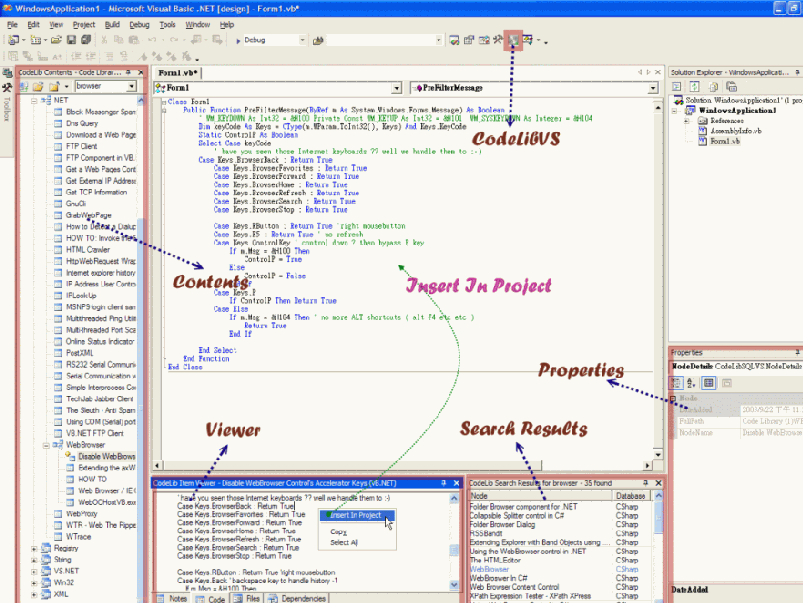803x603 pixels.
Task: Expand the Registry tree node
Action: click(x=34, y=549)
